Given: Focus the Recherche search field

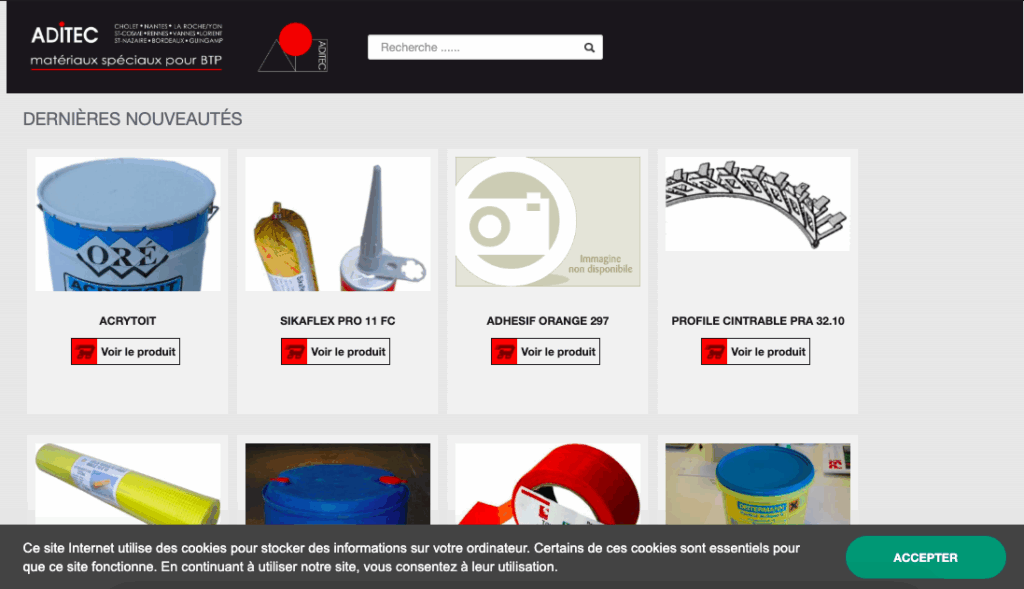Looking at the screenshot, I should click(475, 47).
